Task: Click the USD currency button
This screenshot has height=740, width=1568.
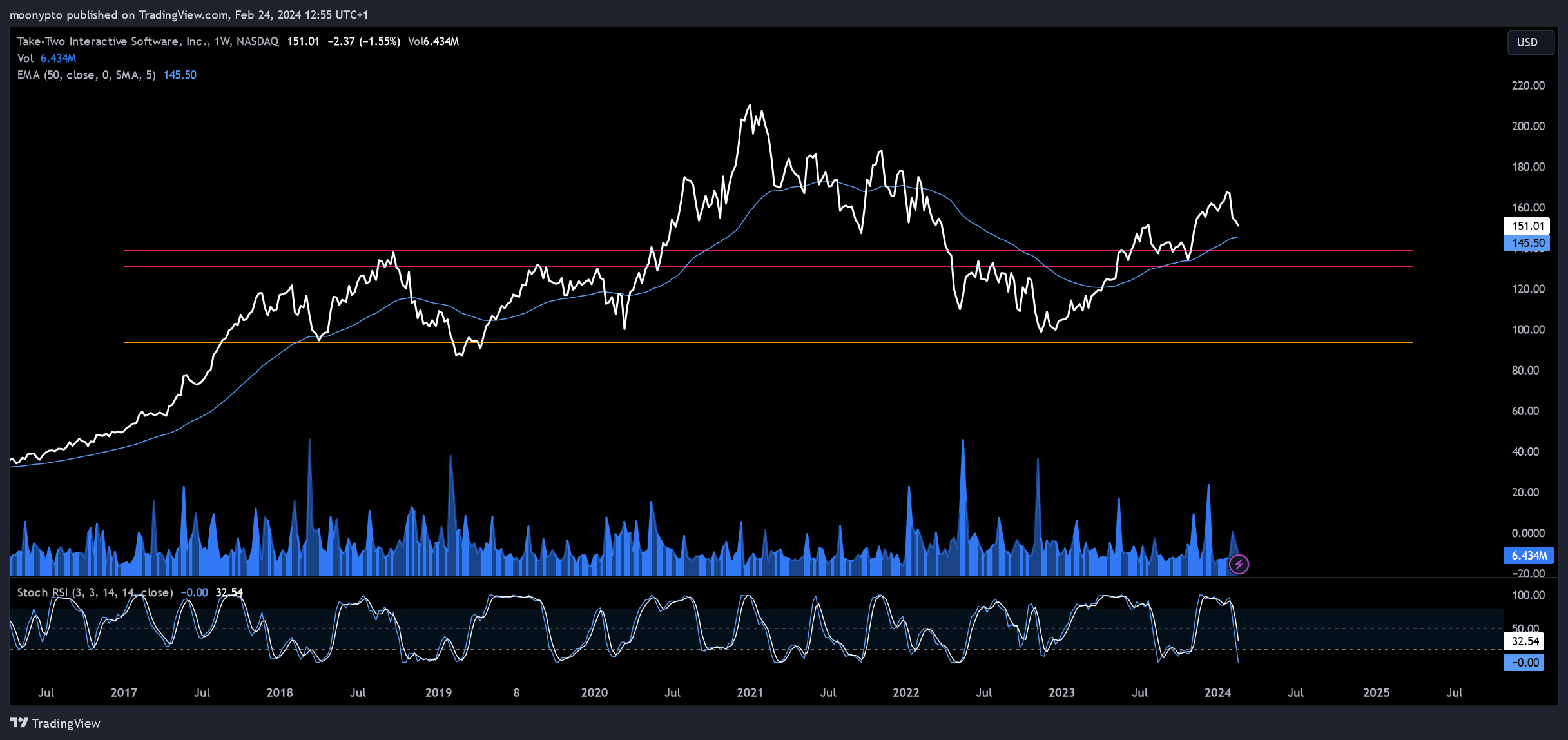Action: (1530, 43)
